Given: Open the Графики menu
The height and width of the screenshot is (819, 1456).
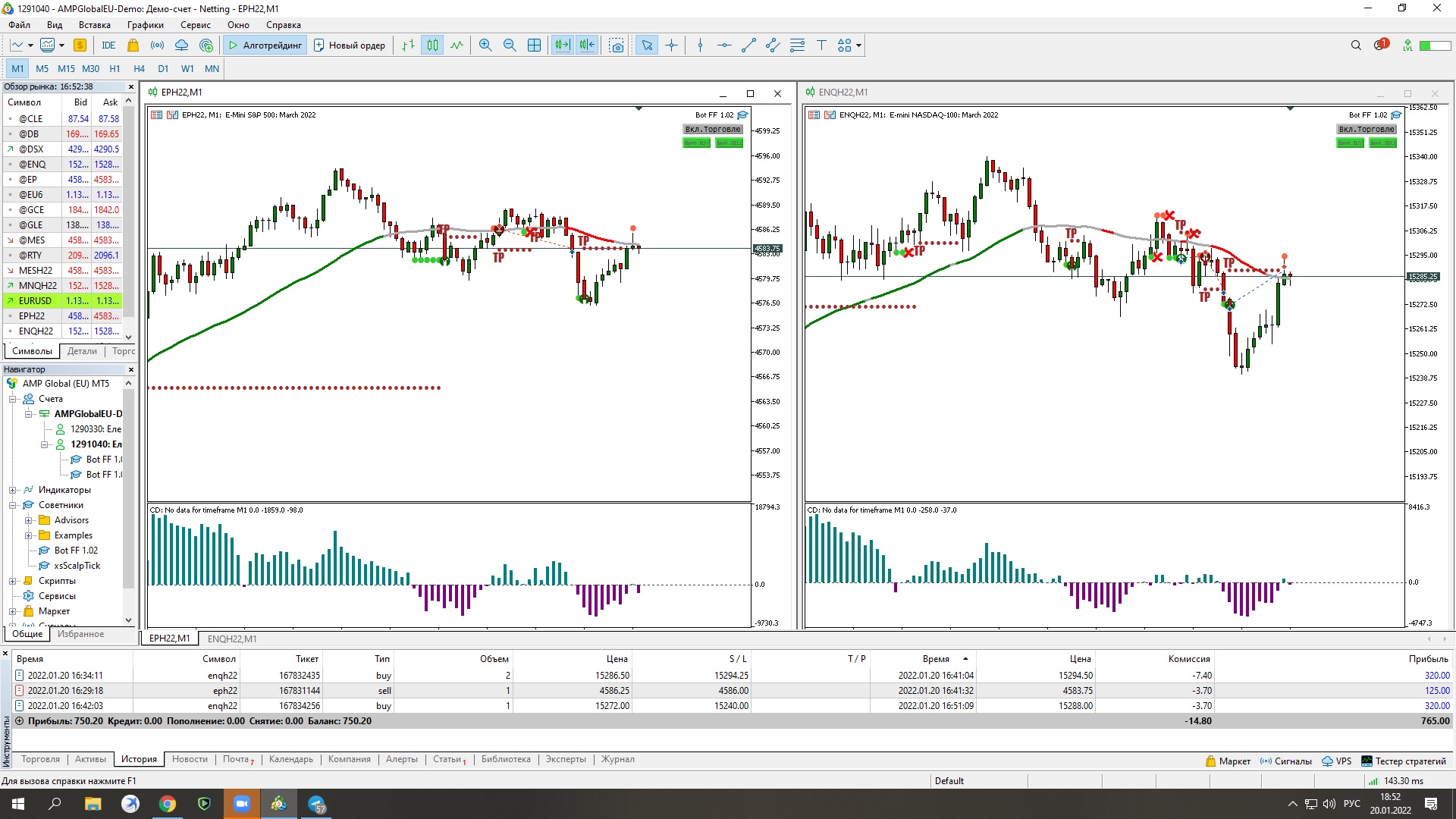Looking at the screenshot, I should click(x=145, y=25).
